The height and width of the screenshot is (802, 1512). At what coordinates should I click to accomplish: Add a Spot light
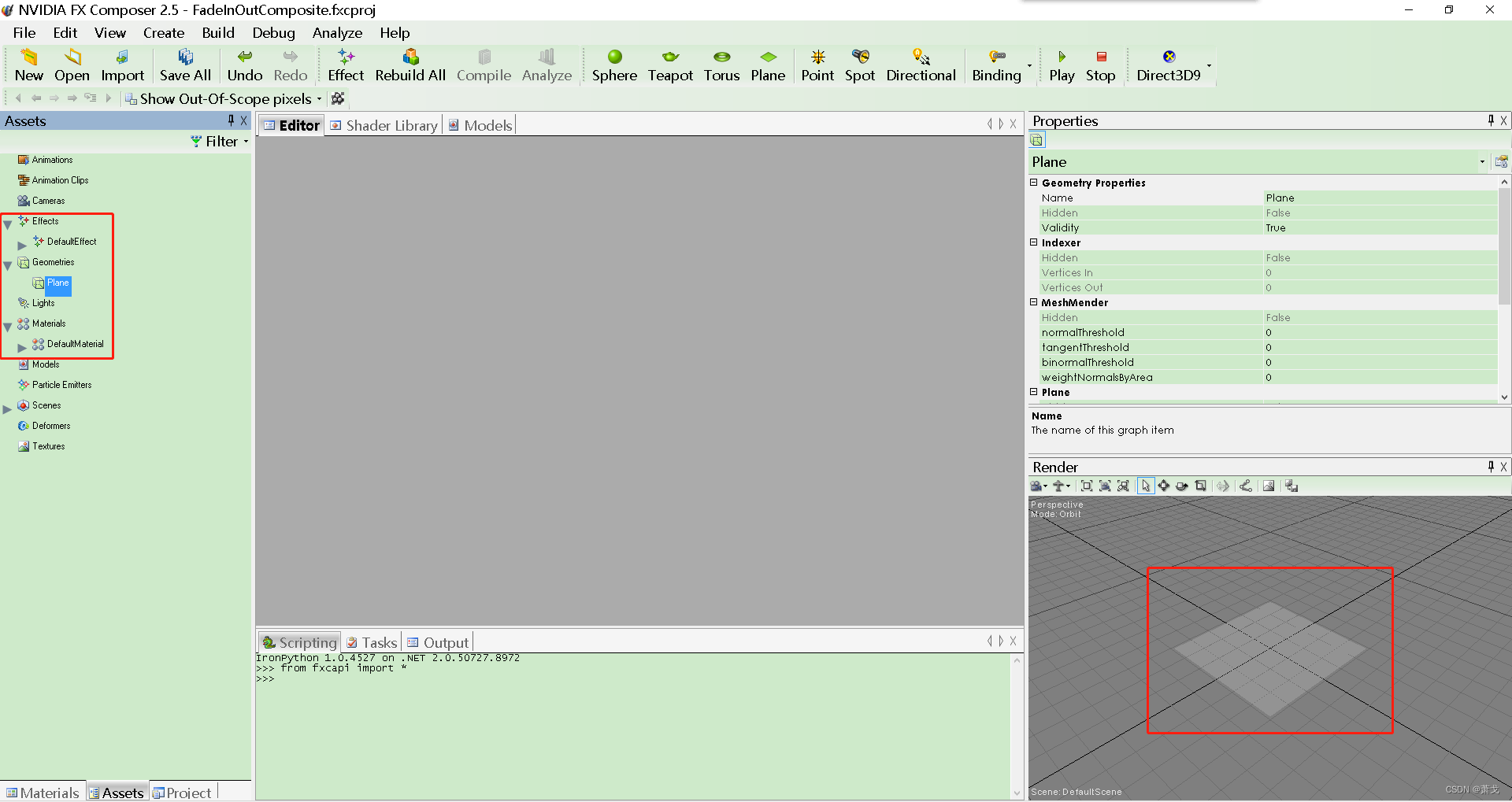860,65
